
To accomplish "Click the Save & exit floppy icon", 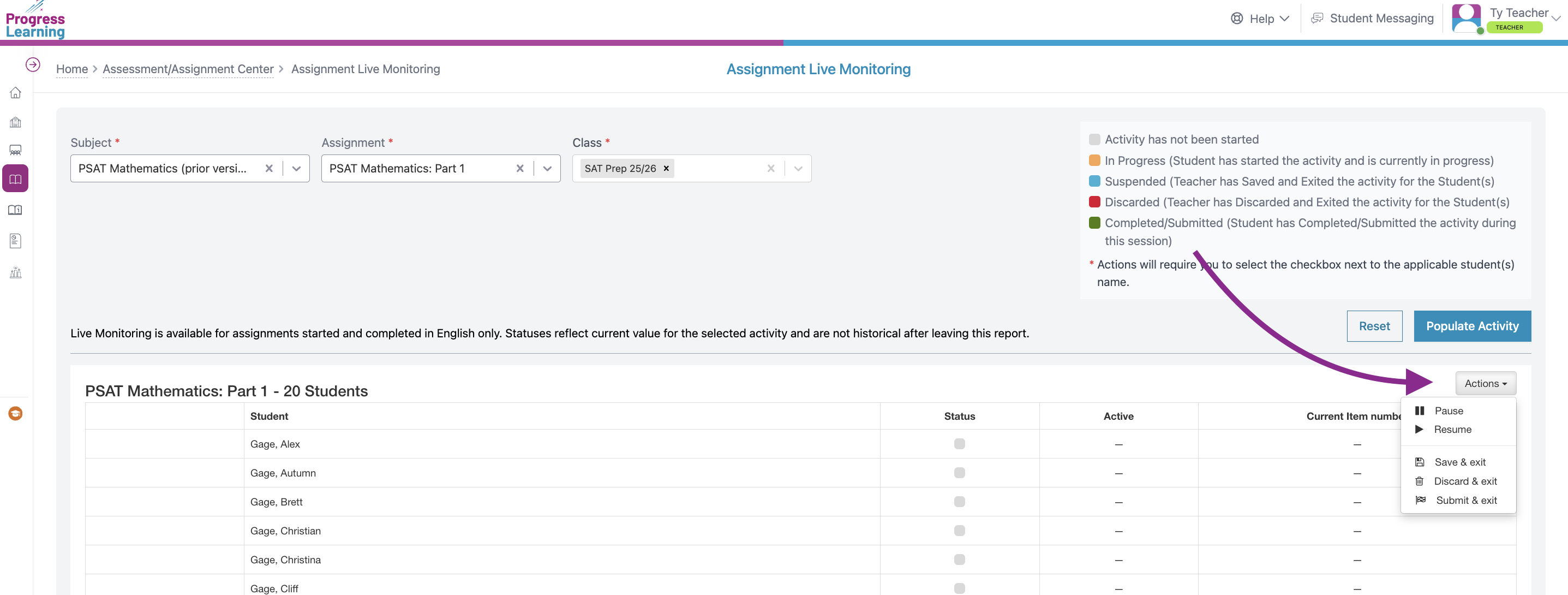I will point(1420,462).
